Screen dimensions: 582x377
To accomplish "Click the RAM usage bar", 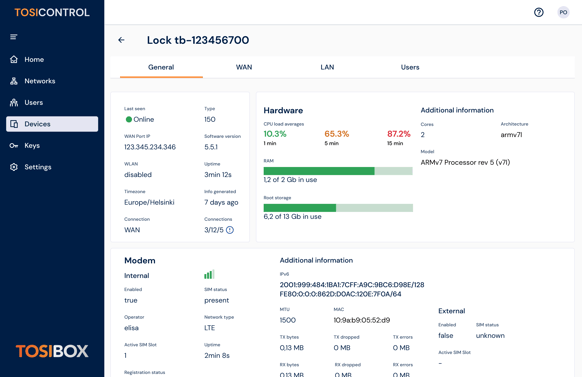I will coord(338,171).
